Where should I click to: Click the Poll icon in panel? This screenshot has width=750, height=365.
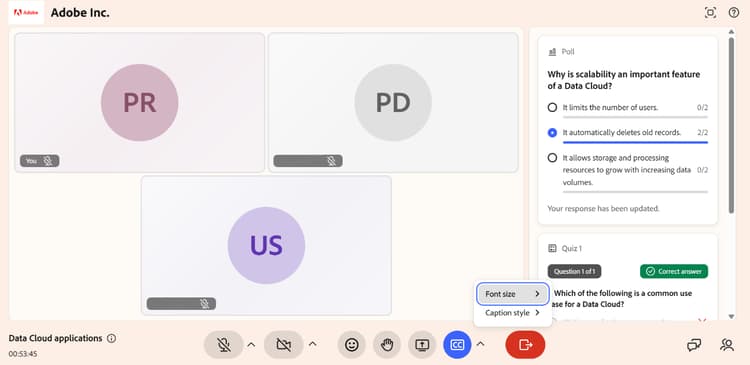point(552,52)
